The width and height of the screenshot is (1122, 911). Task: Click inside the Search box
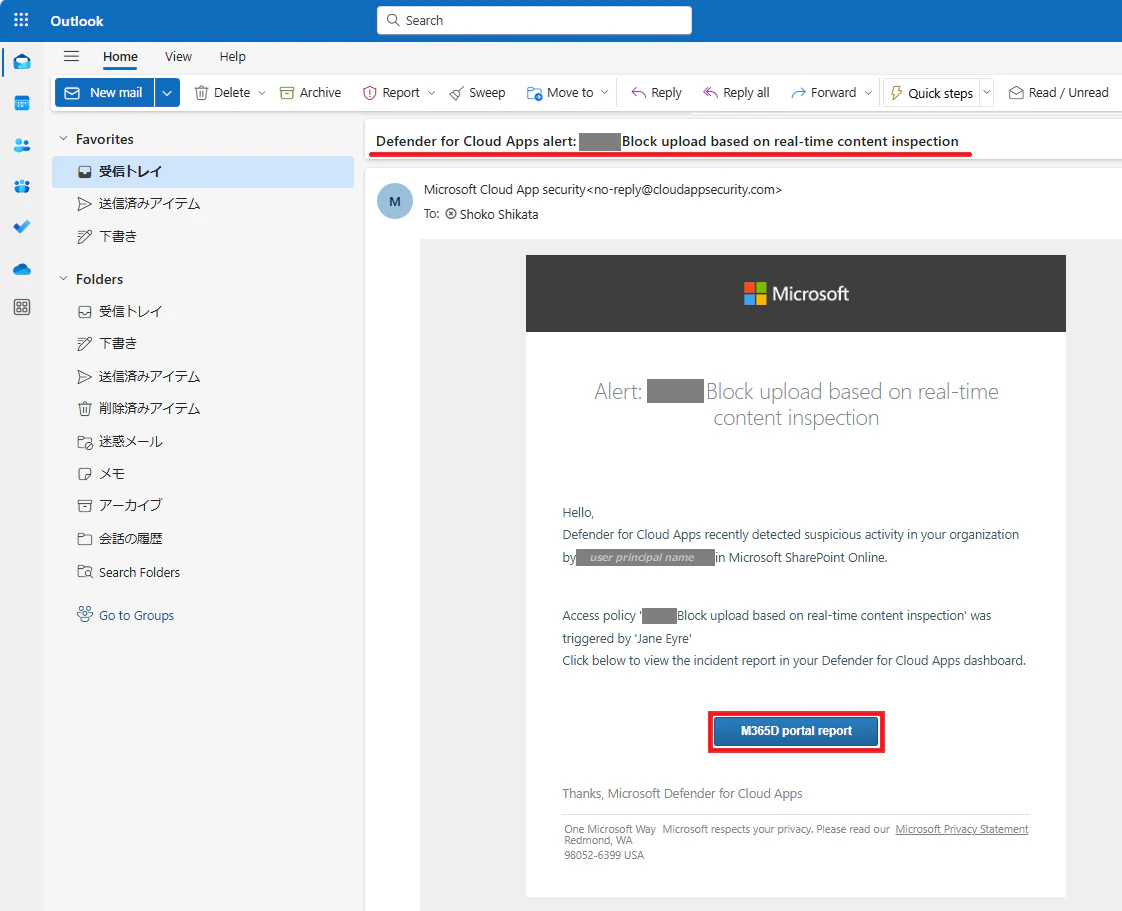tap(535, 20)
